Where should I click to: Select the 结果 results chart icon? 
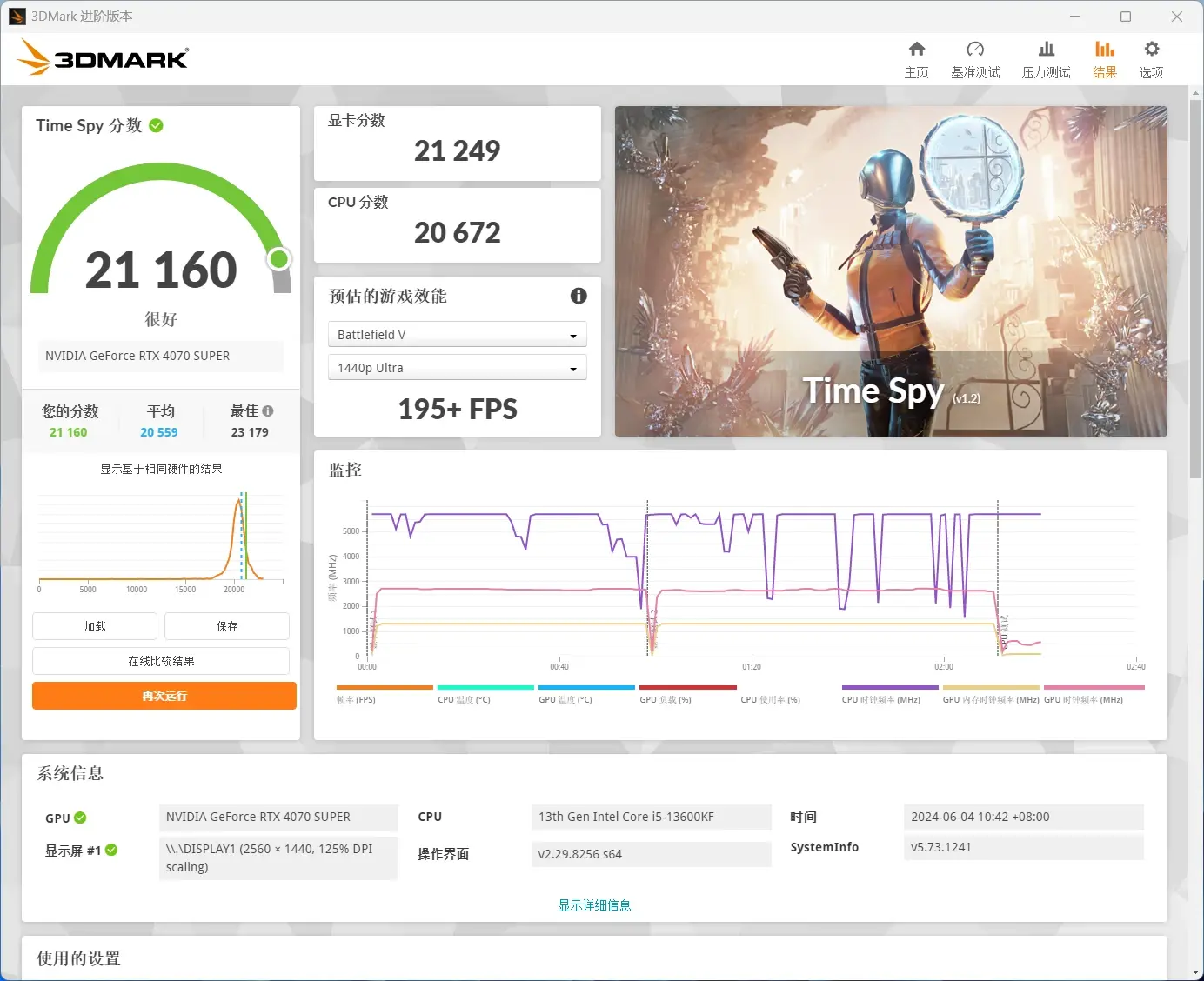(1105, 50)
